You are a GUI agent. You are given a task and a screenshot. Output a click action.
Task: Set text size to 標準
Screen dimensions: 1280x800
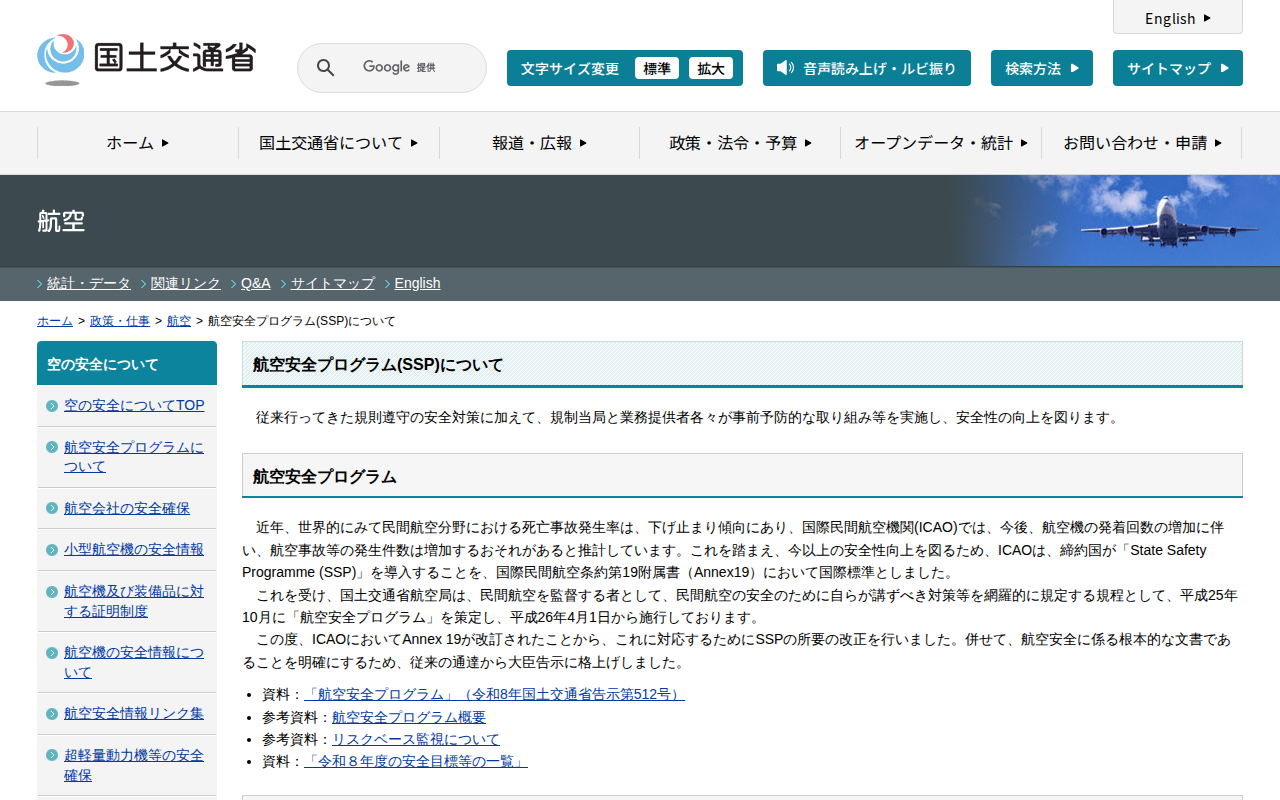pos(656,69)
